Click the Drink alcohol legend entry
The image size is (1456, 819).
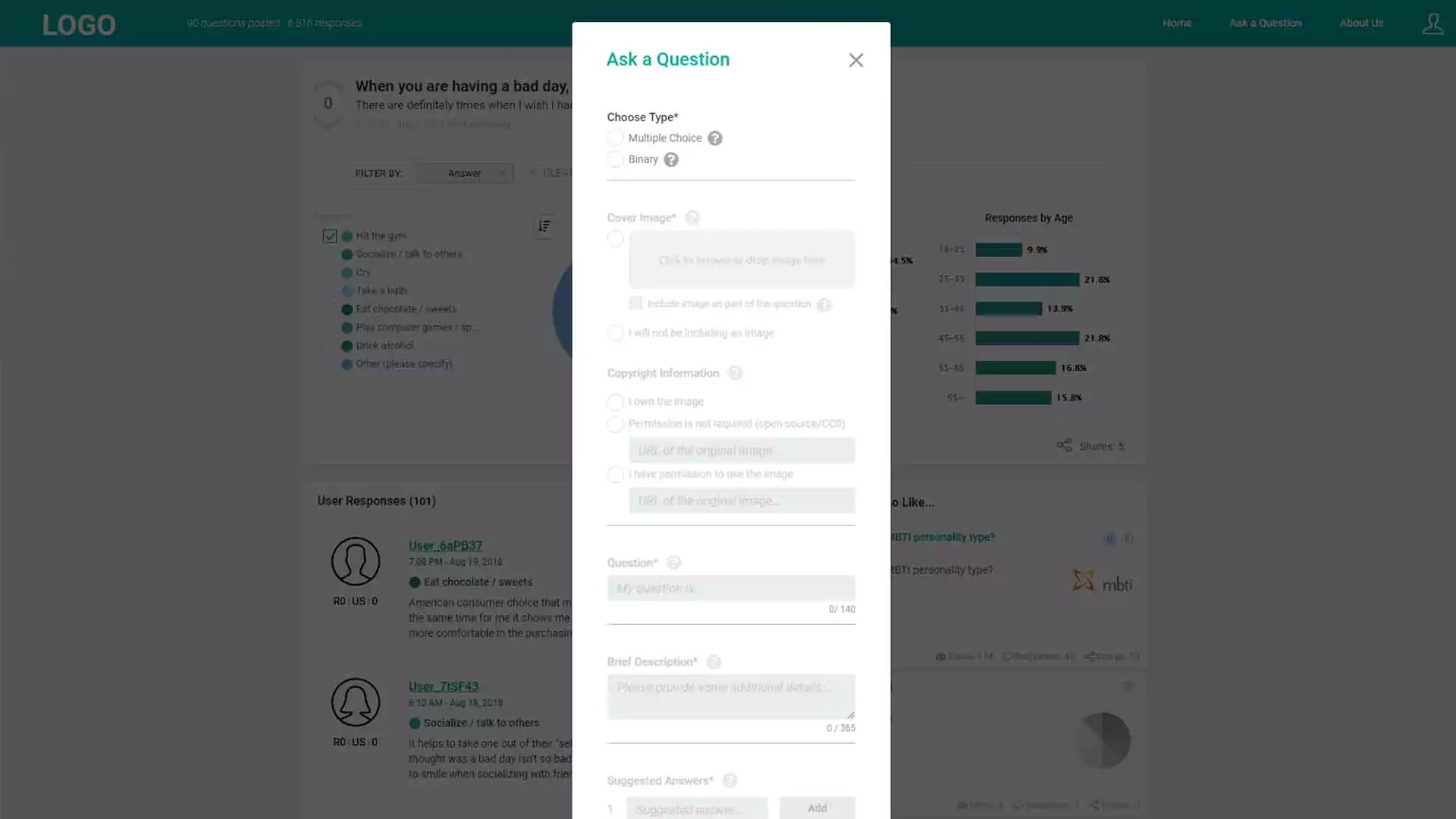coord(377,346)
